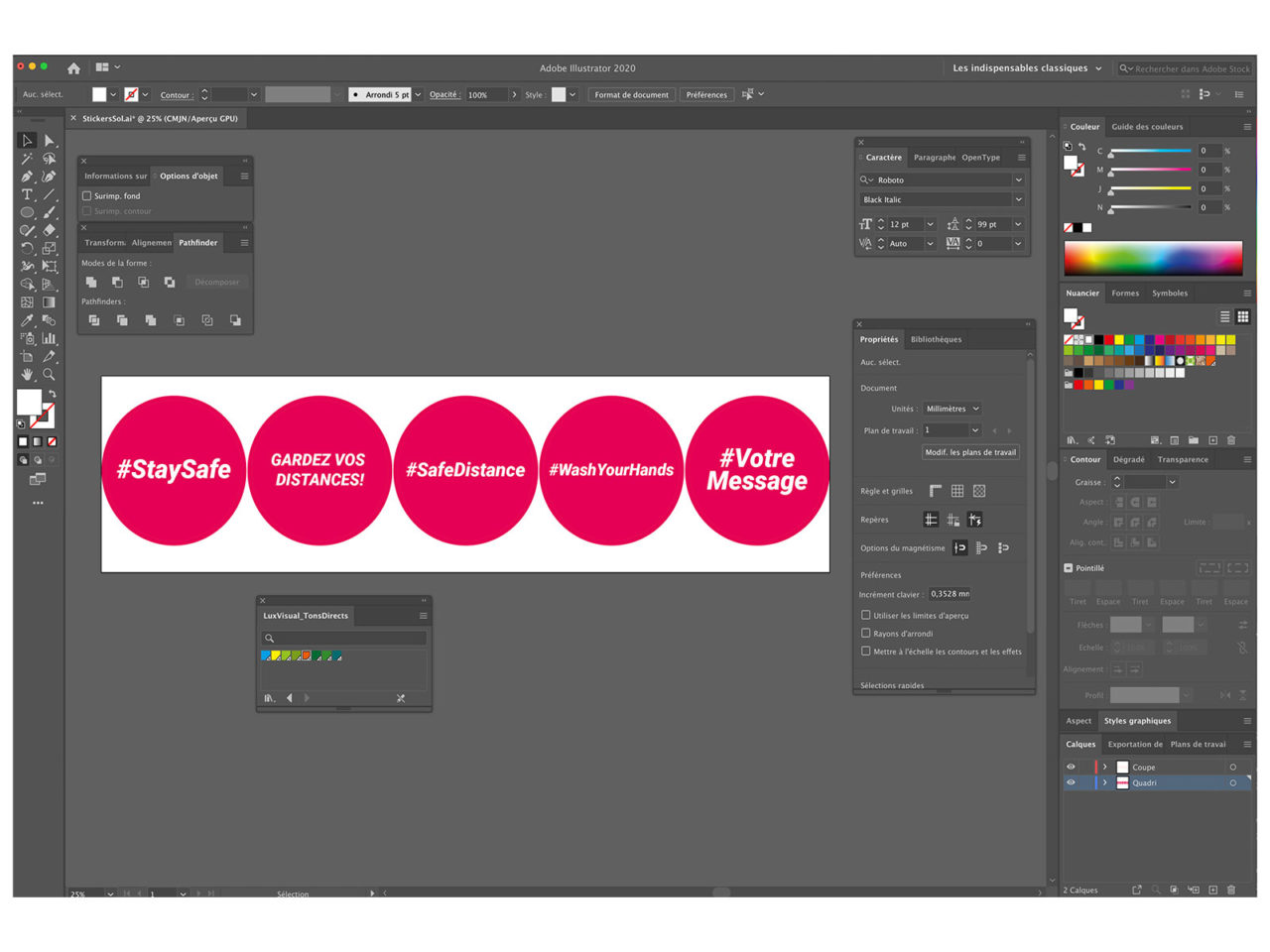Switch to the Bibliothèques tab
Viewport: 1270px width, 952px height.
tap(936, 339)
